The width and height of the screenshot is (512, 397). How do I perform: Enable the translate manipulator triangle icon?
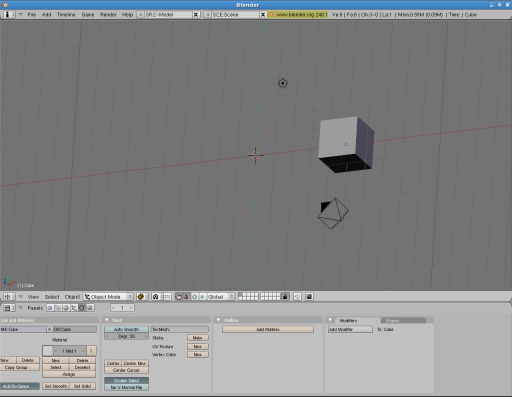click(186, 297)
